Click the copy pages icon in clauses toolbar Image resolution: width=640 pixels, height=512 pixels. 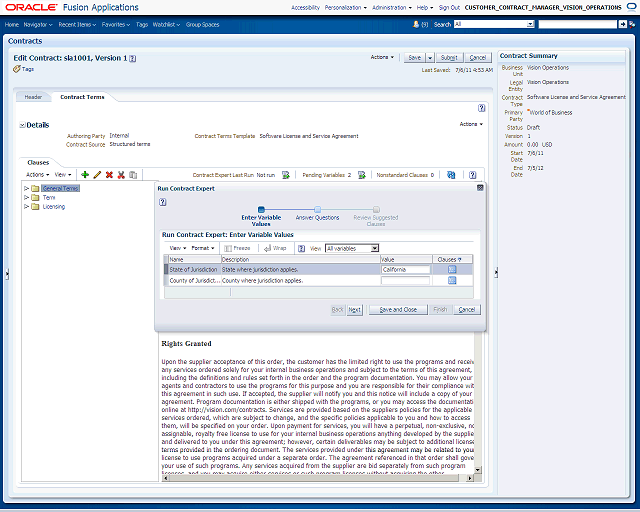[133, 175]
